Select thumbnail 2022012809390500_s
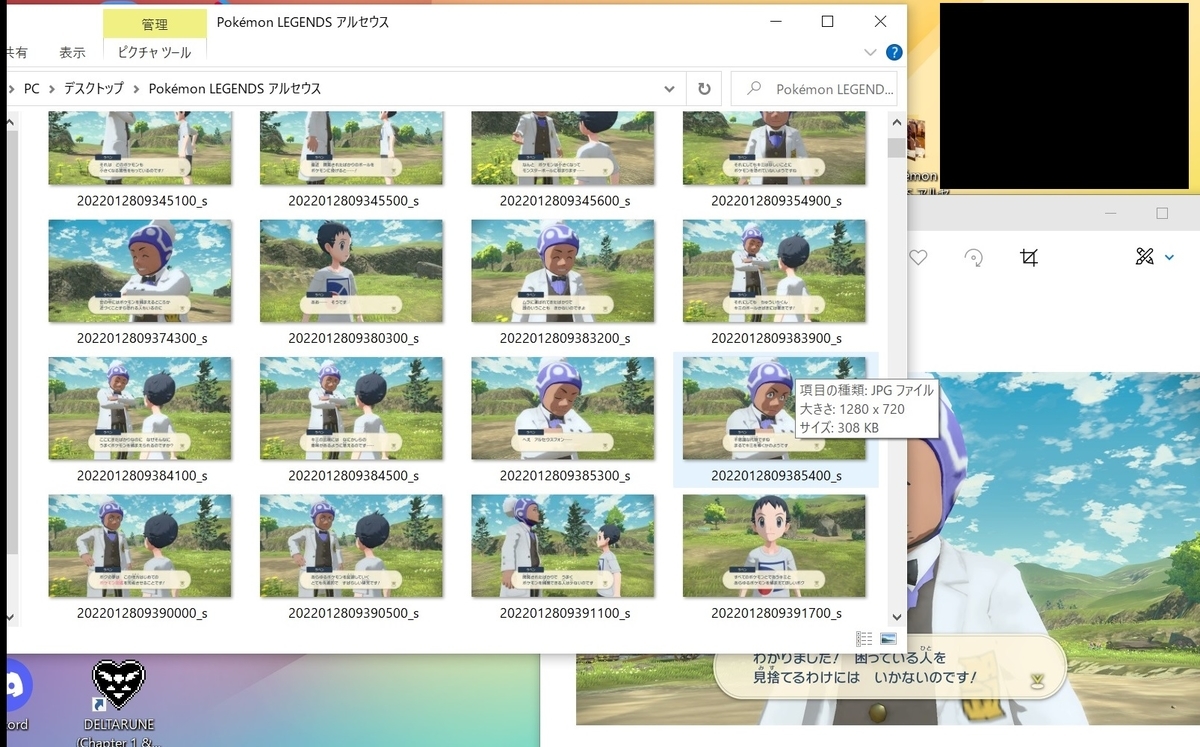1200x747 pixels. (352, 547)
